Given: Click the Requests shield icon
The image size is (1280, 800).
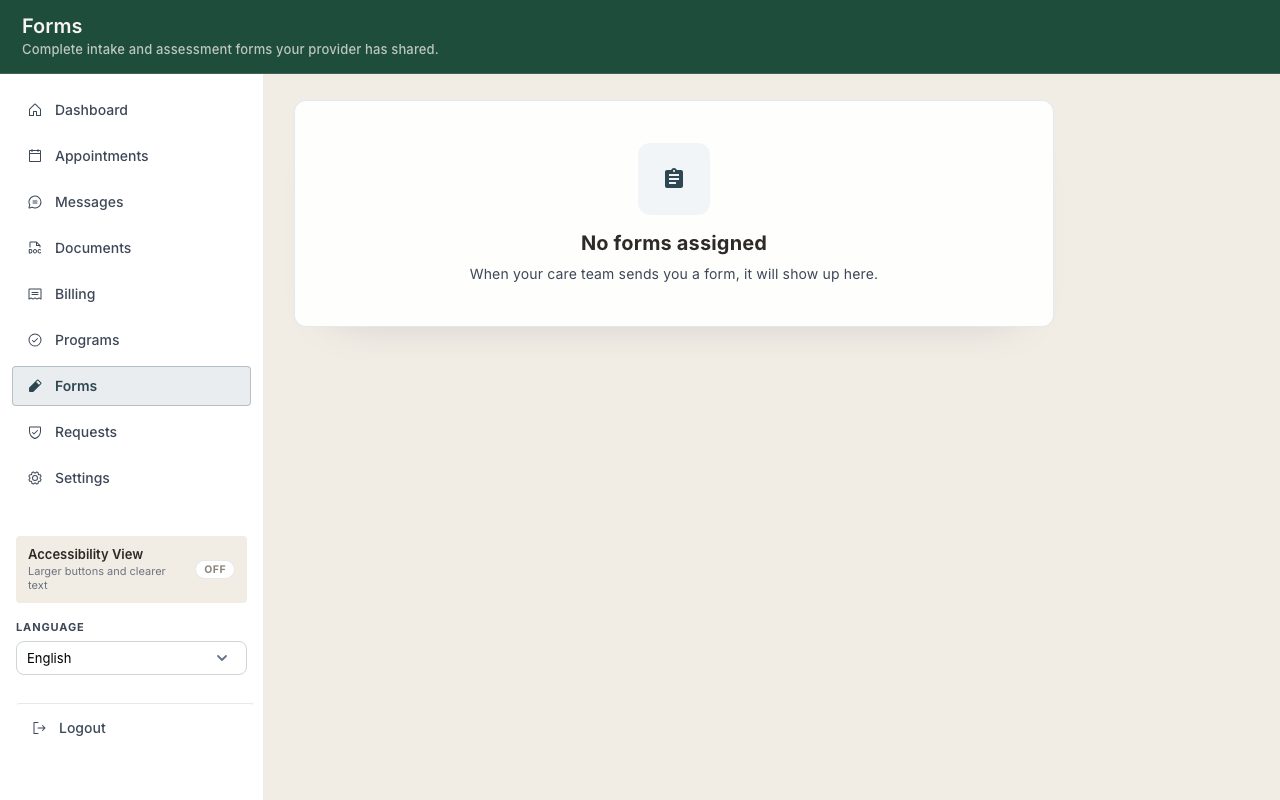Looking at the screenshot, I should coord(35,432).
